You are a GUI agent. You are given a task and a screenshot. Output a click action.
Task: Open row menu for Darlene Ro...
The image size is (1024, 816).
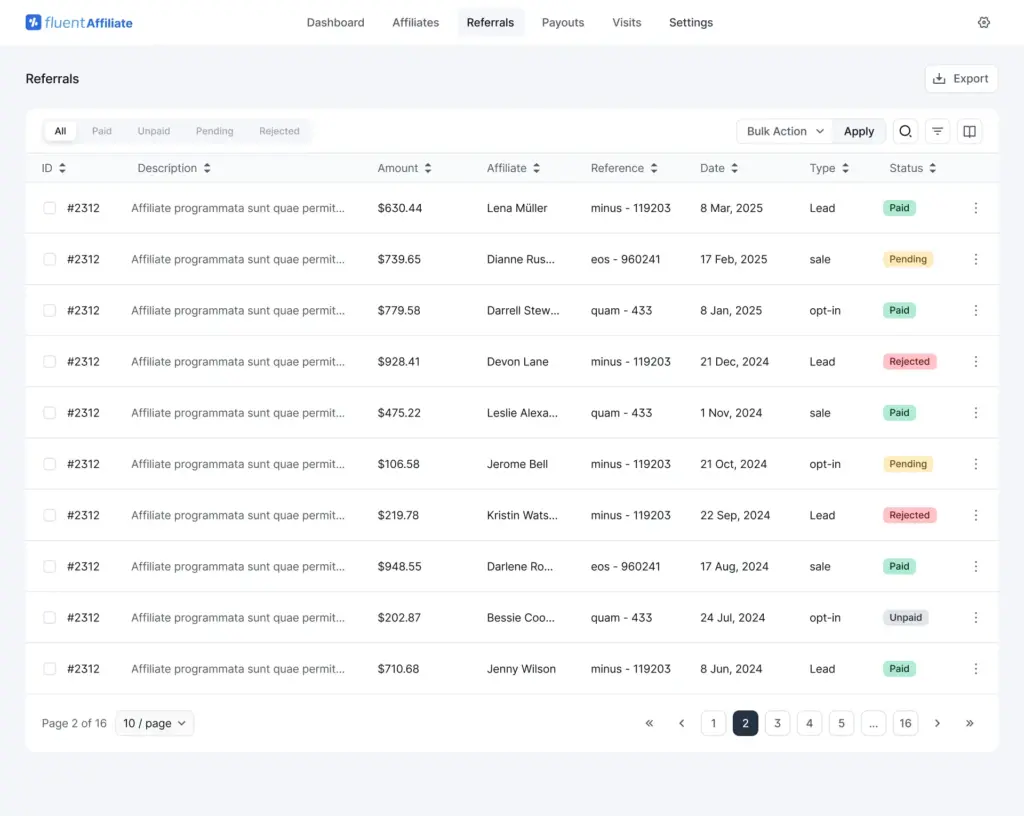976,567
